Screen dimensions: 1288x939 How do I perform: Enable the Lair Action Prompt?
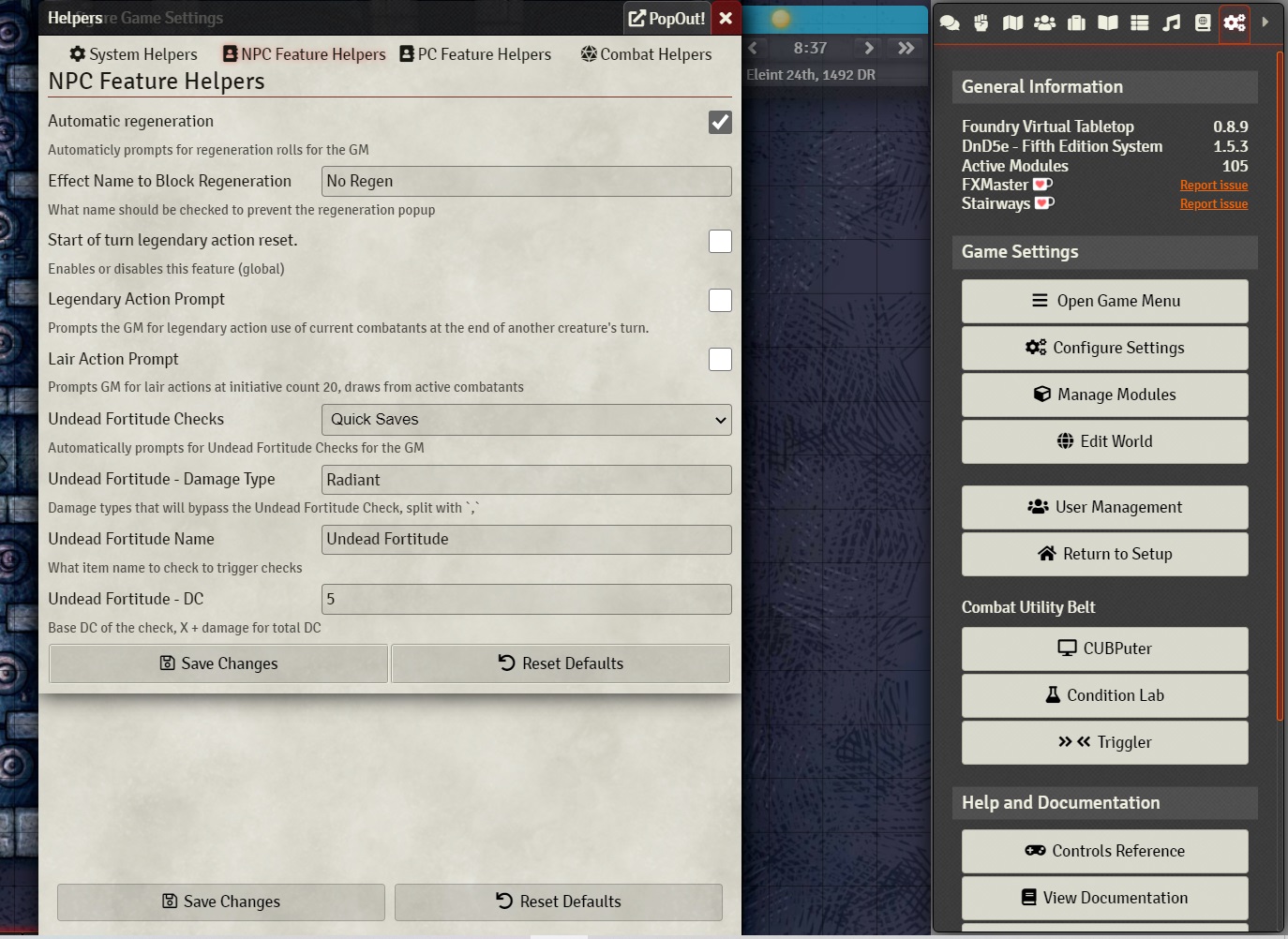point(720,359)
